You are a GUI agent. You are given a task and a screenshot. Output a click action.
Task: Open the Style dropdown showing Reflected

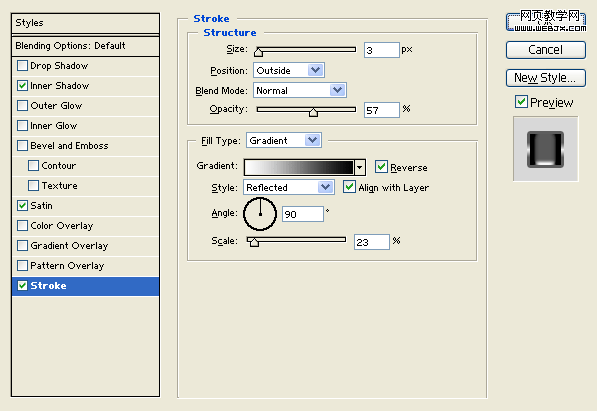(x=289, y=187)
